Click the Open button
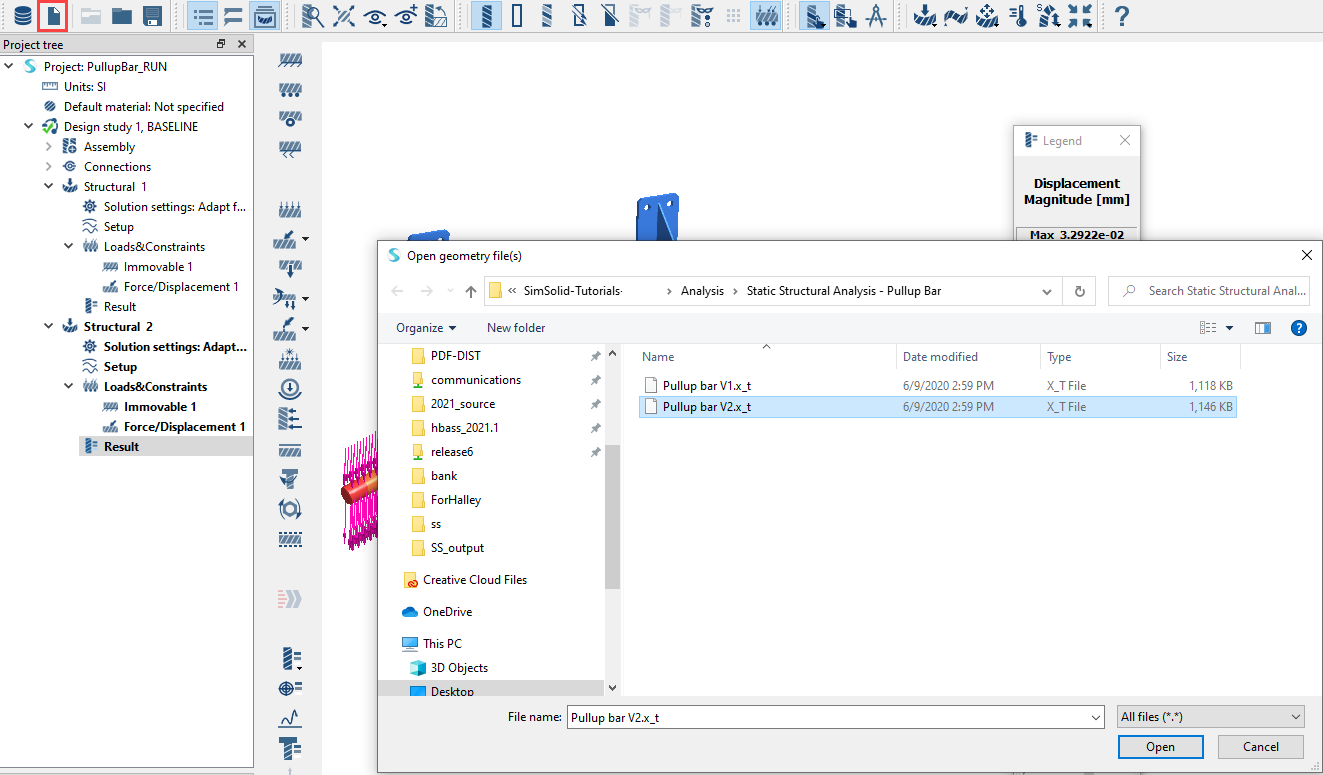Image resolution: width=1323 pixels, height=775 pixels. coord(1160,747)
